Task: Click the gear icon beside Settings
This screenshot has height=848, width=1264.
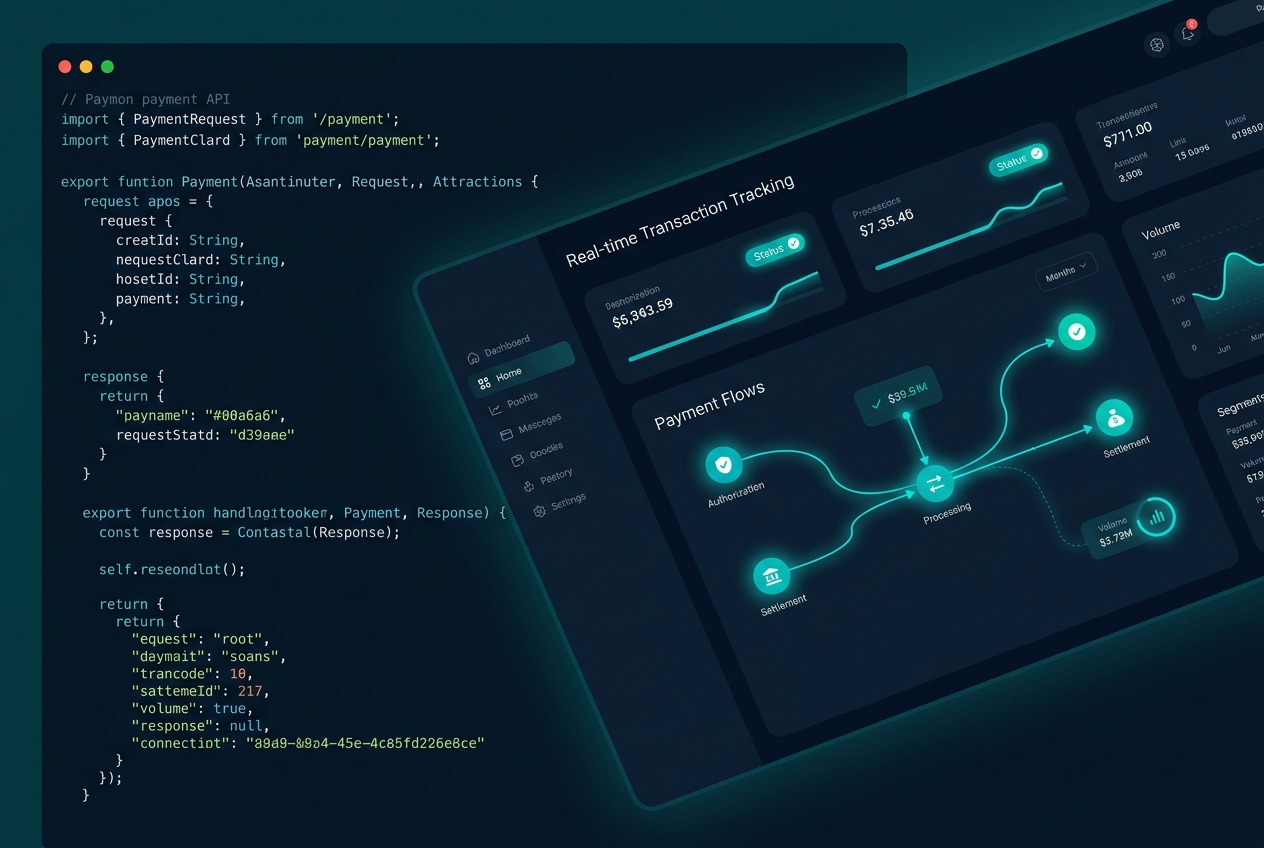Action: click(x=540, y=511)
